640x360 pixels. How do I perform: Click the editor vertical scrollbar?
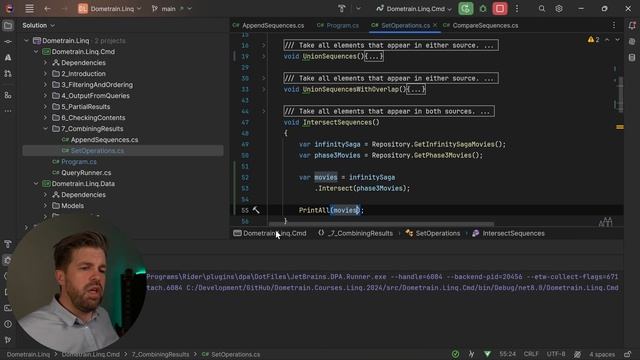click(x=620, y=95)
